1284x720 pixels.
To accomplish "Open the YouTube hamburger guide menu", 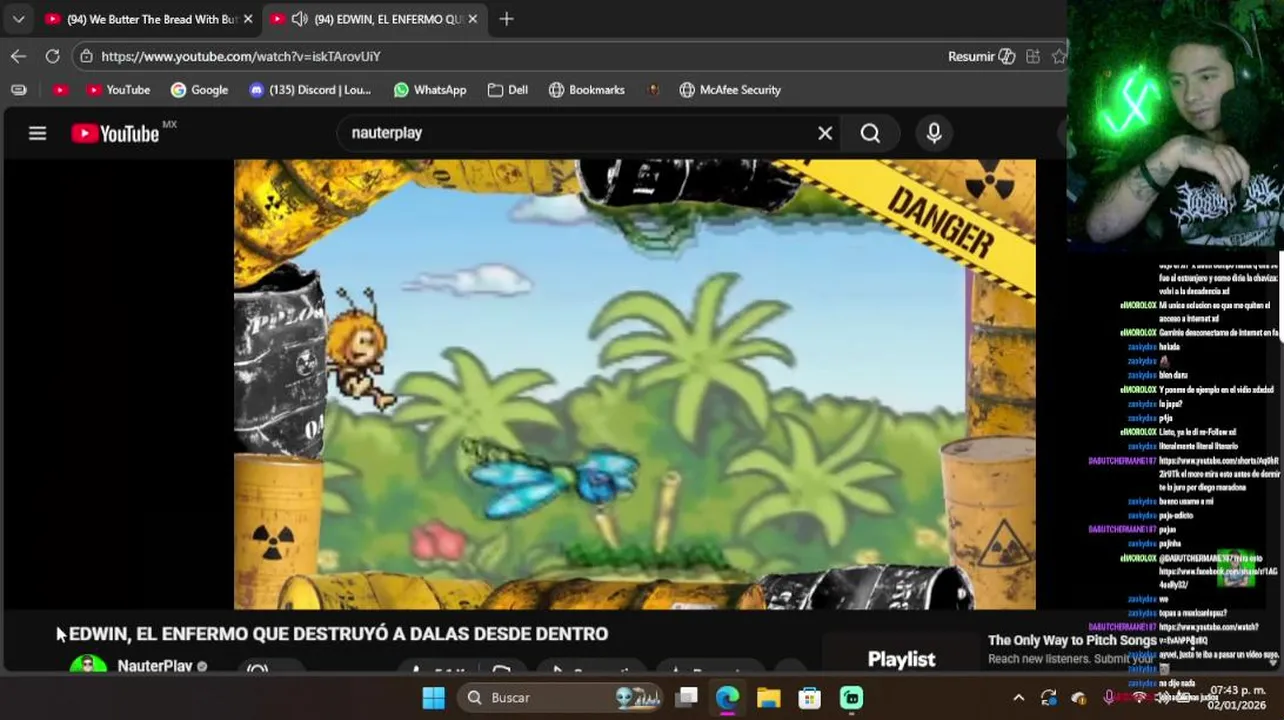I will click(x=37, y=133).
